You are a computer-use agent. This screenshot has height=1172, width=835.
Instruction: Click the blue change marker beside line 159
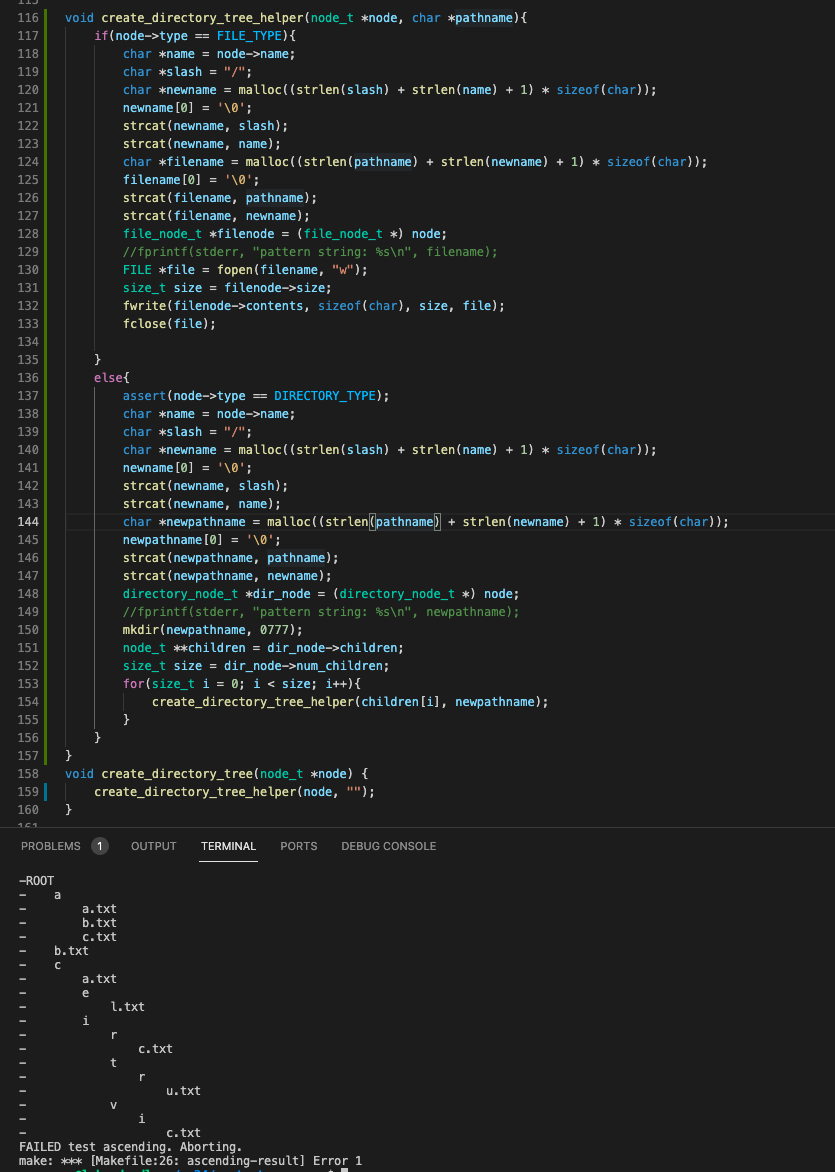[46, 792]
